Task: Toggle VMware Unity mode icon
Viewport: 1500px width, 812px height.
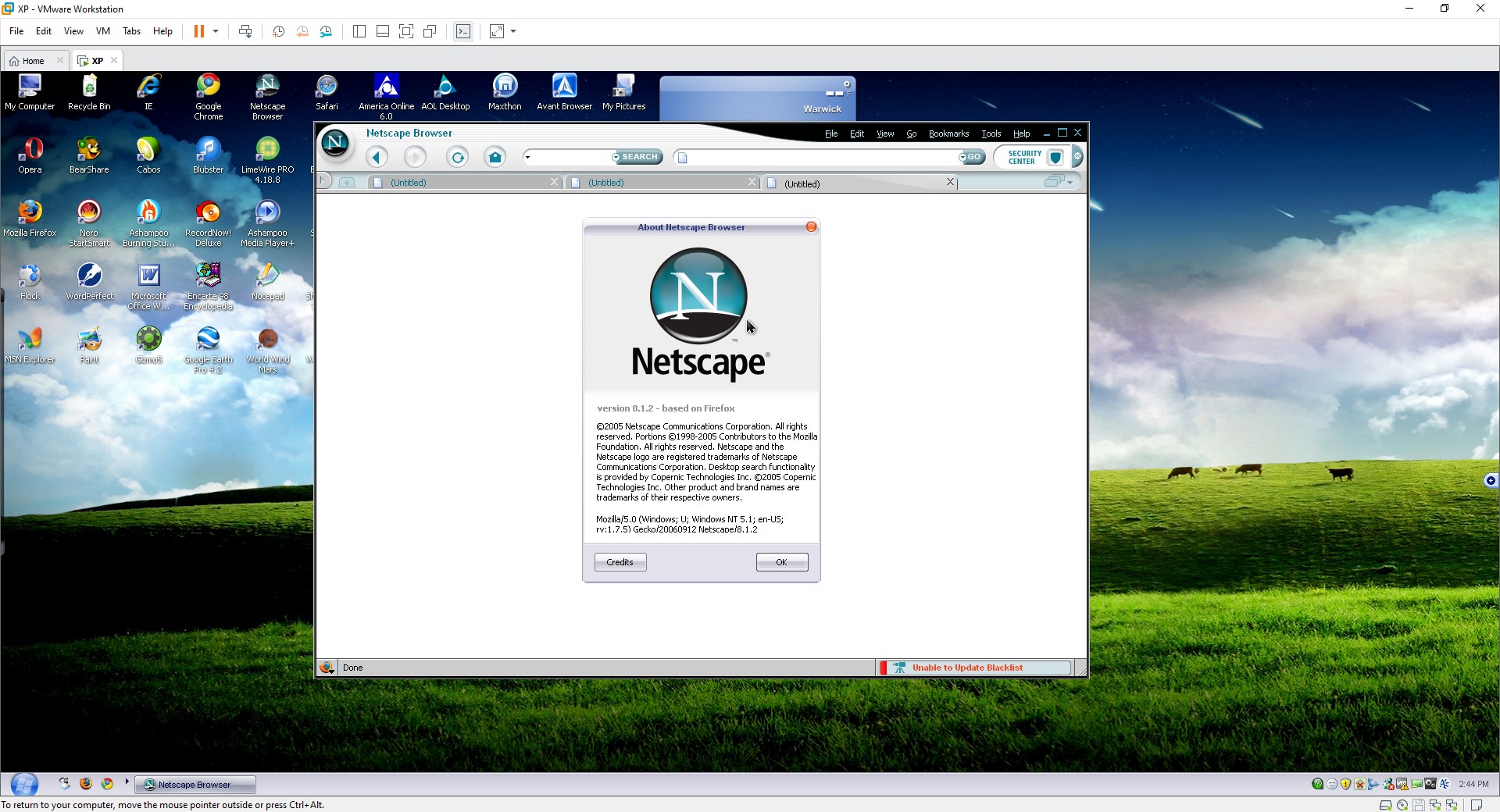Action: [x=430, y=31]
